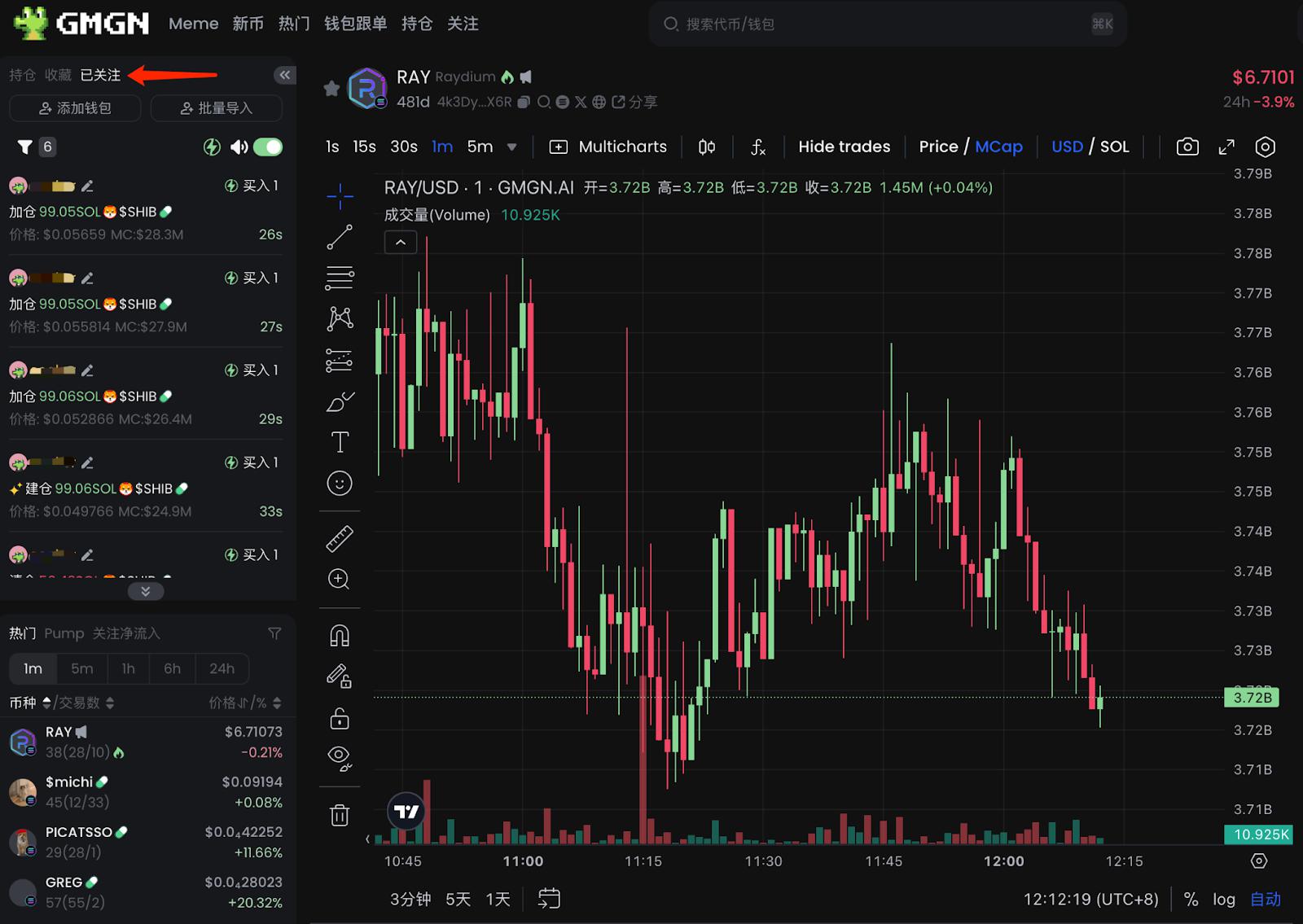This screenshot has height=924, width=1303.
Task: Favorite the RAY token with the star
Action: (331, 88)
